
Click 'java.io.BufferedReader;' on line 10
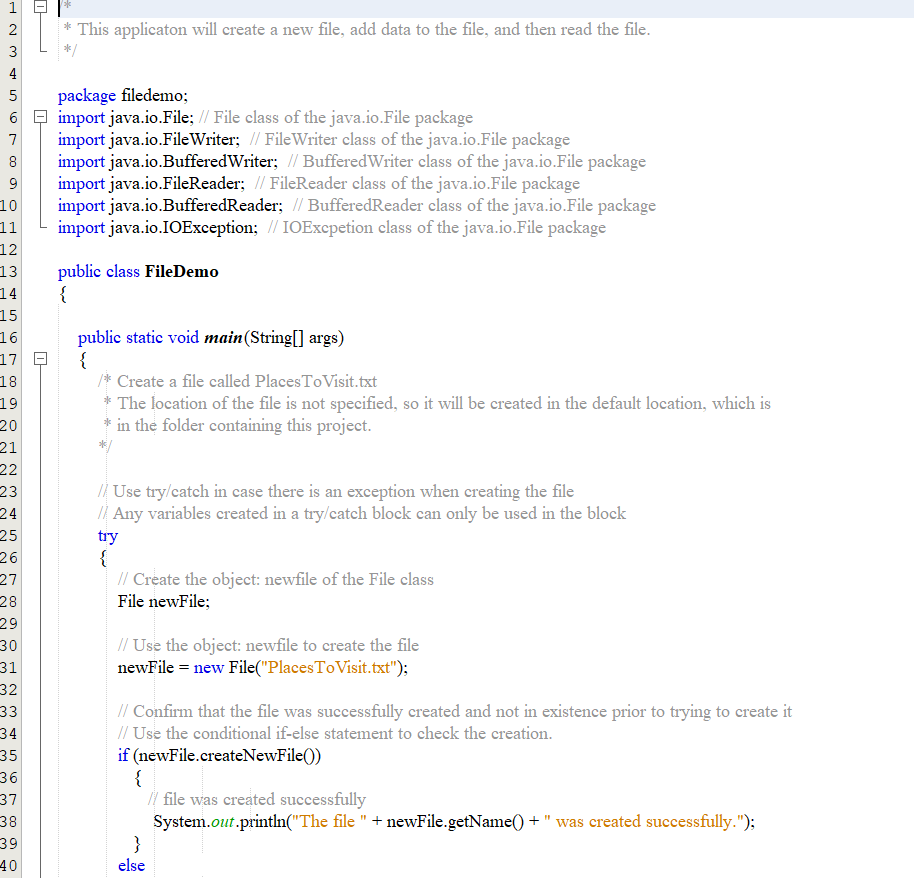point(196,206)
